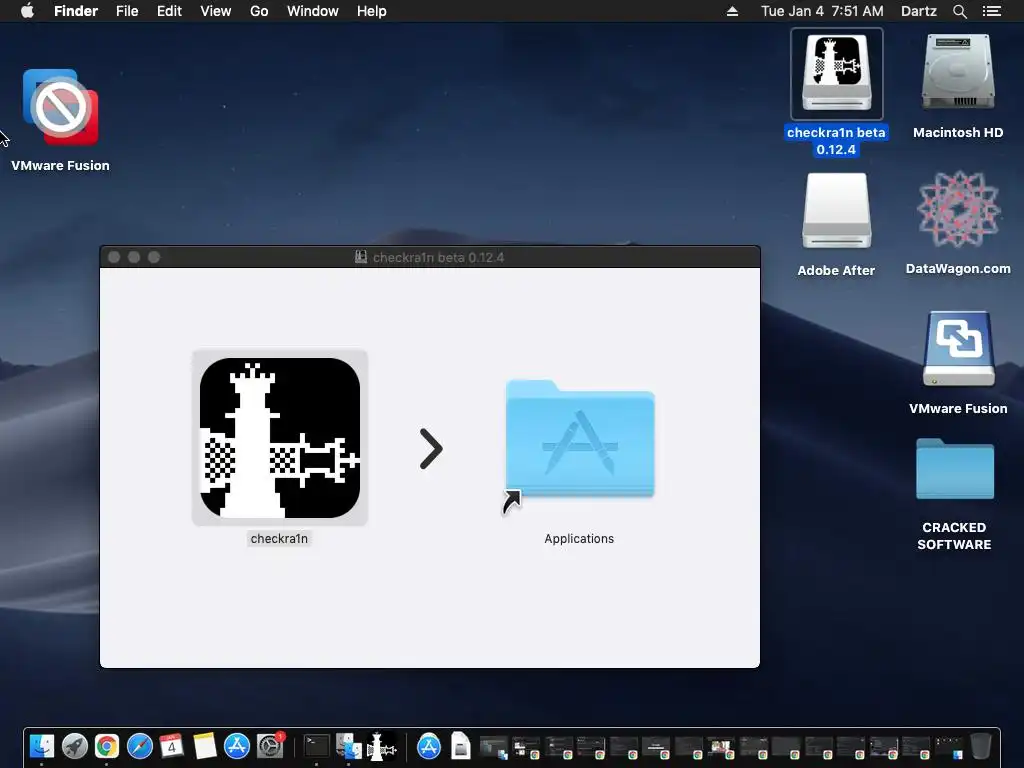The height and width of the screenshot is (768, 1024).
Task: Open the Apple menu
Action: coord(27,11)
